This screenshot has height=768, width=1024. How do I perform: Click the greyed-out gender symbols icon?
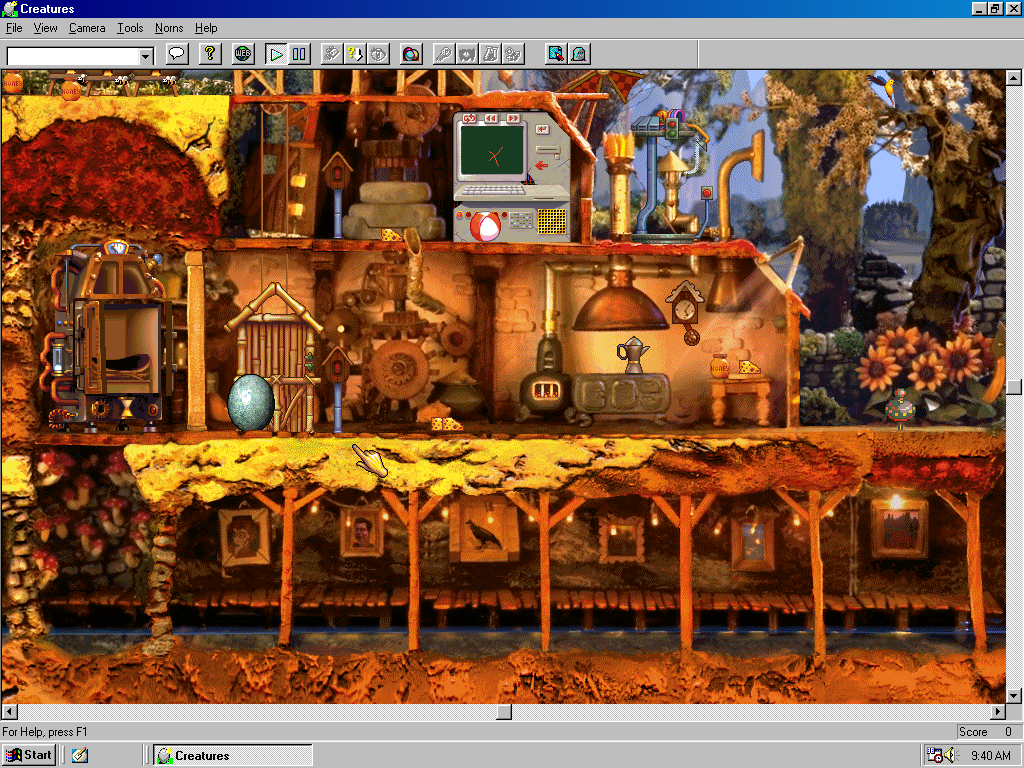(513, 54)
